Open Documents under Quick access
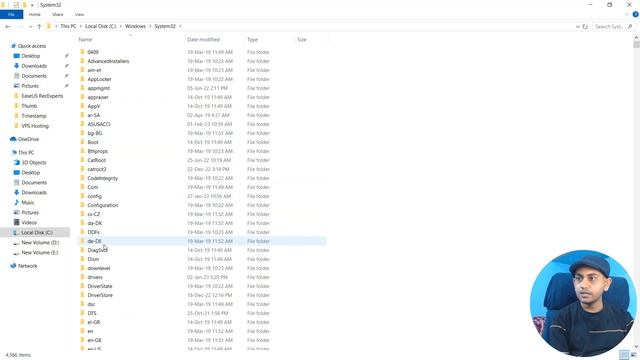Image resolution: width=640 pixels, height=360 pixels. 34,76
